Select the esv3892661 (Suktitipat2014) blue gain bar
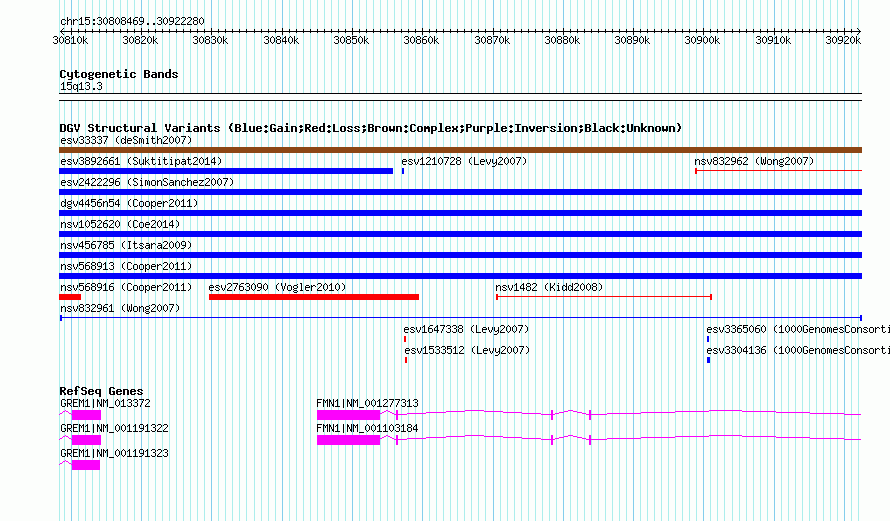Image resolution: width=890 pixels, height=521 pixels. (x=226, y=171)
